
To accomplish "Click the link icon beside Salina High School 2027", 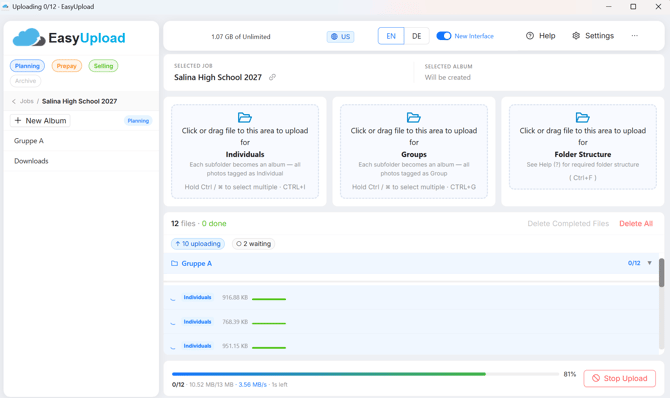I will click(x=272, y=77).
